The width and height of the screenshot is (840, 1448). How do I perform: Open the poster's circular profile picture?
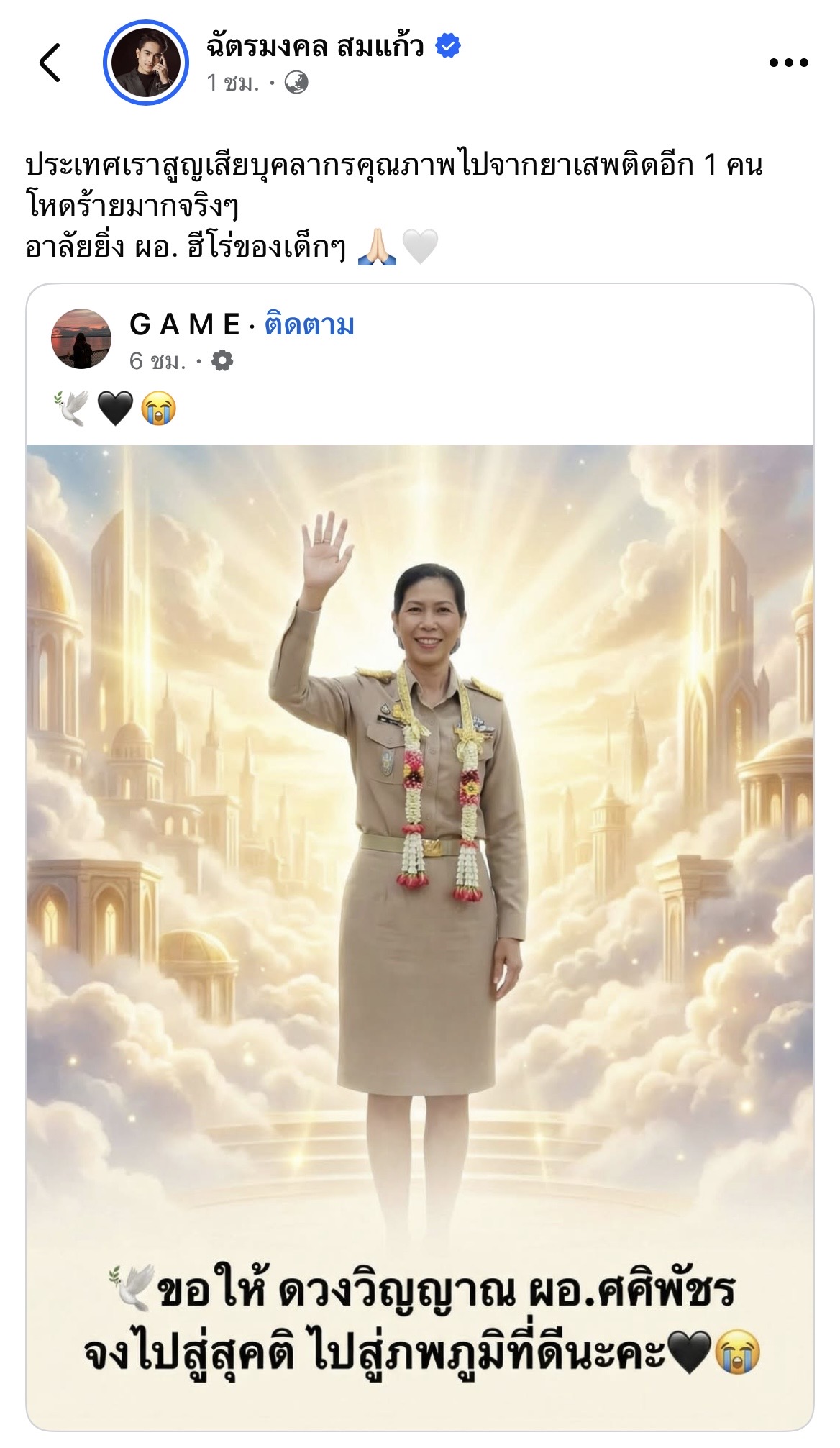tap(146, 63)
